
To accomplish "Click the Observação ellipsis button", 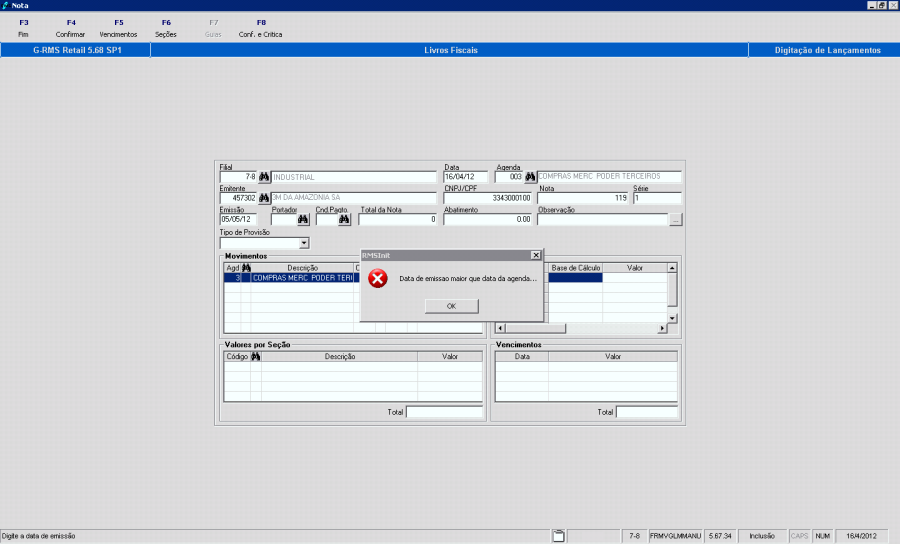I will point(676,219).
